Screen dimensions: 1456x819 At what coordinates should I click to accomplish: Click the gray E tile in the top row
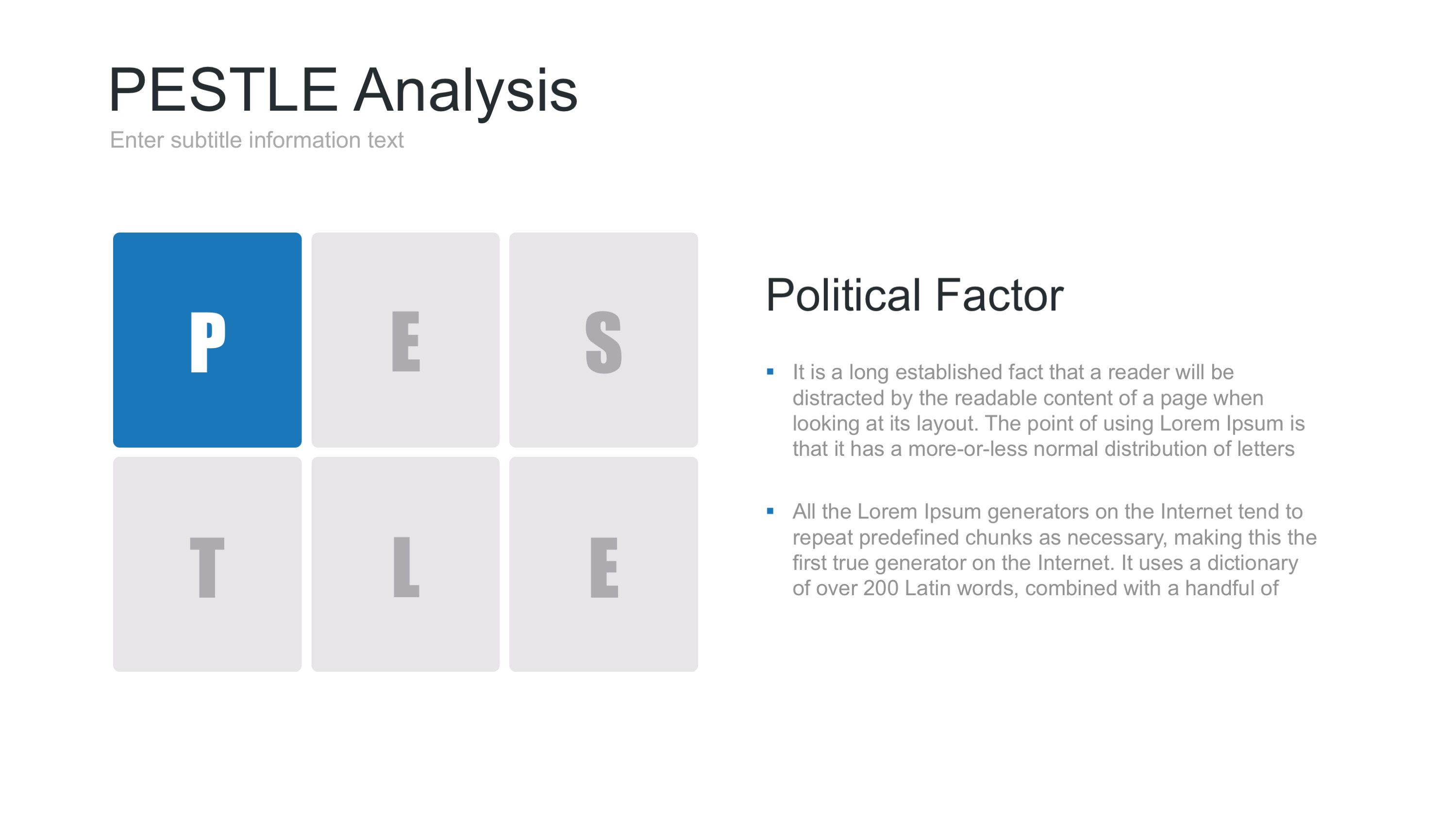(405, 340)
